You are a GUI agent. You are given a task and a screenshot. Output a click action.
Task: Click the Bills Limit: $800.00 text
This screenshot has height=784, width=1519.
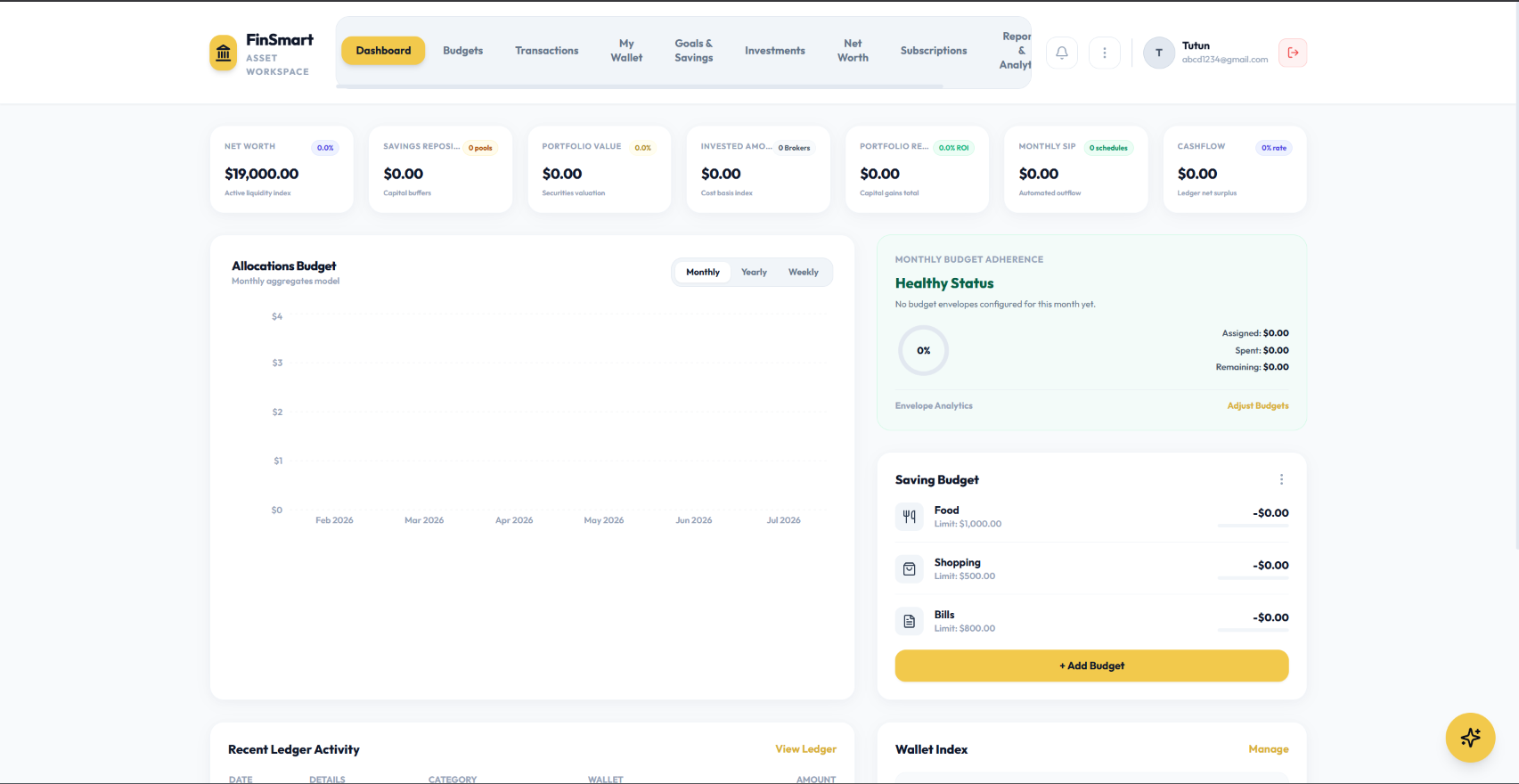click(x=965, y=628)
